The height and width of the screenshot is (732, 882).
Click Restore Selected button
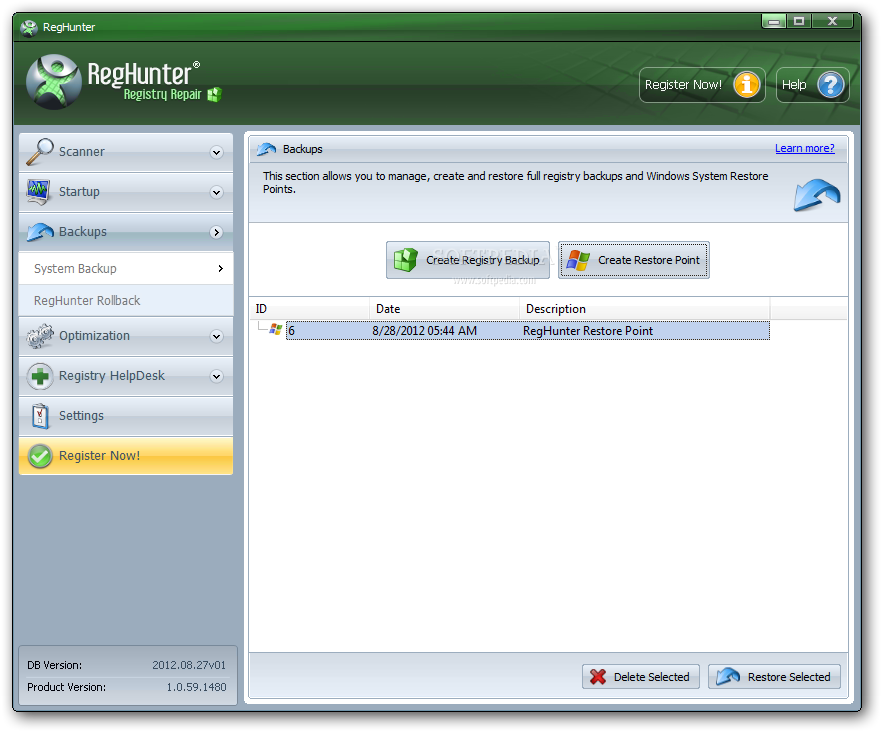pos(774,676)
